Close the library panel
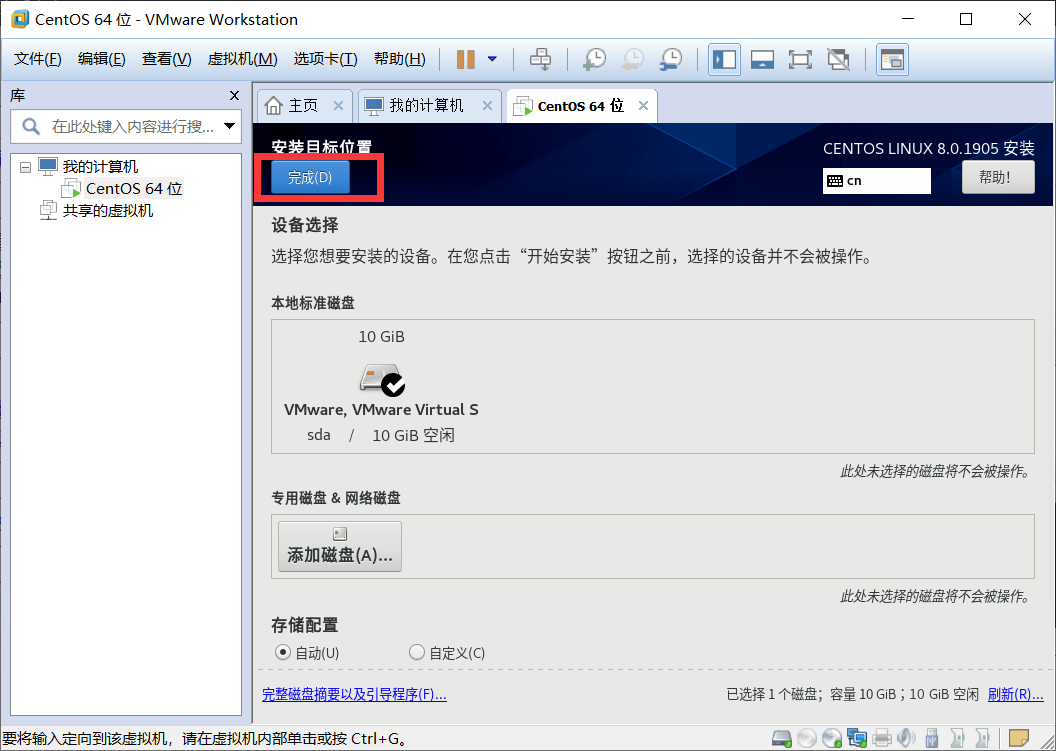The height and width of the screenshot is (751, 1056). point(234,96)
